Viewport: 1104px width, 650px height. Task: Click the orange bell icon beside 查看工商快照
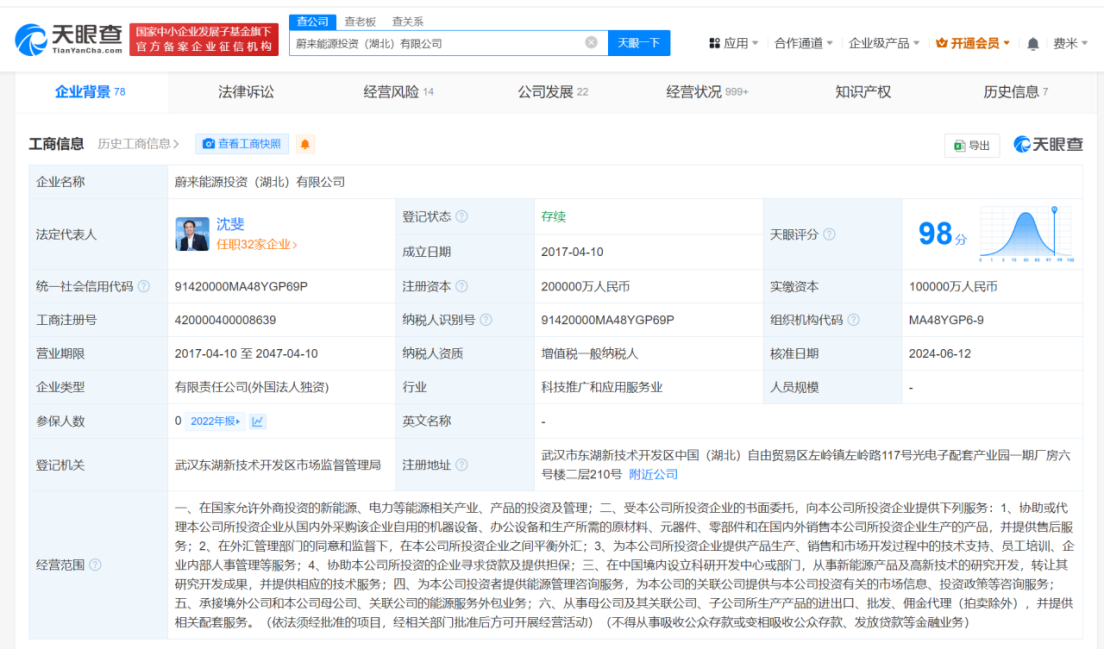coord(303,143)
